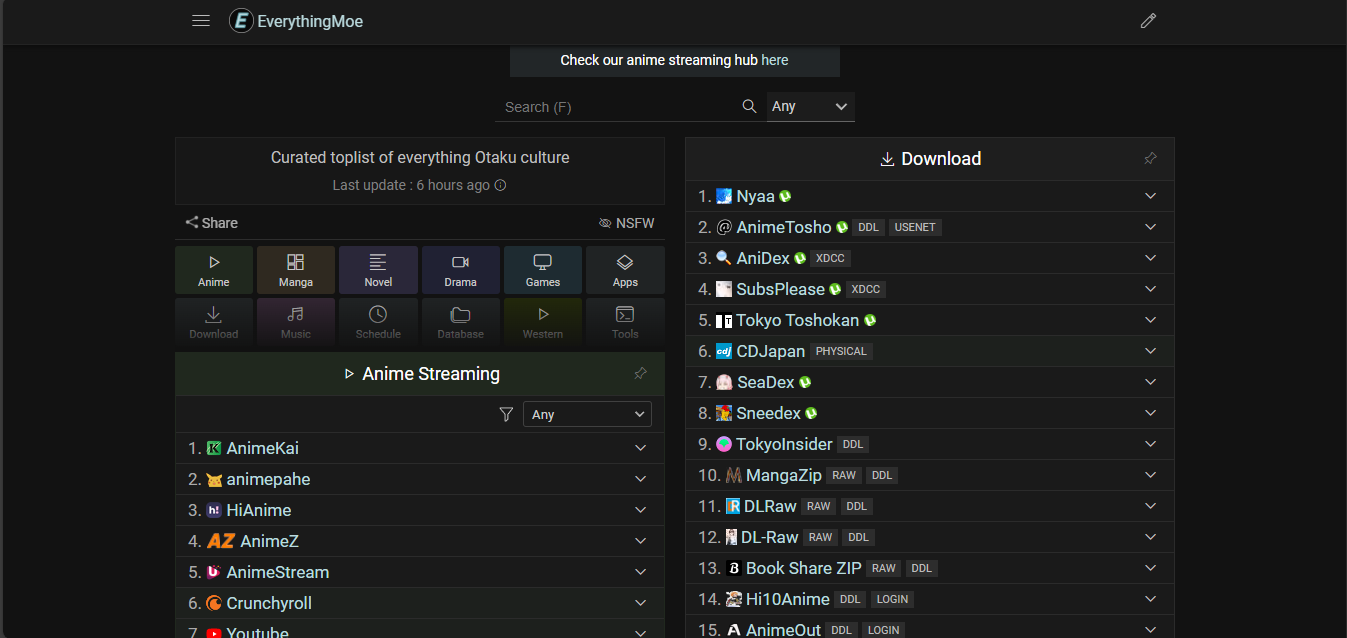This screenshot has width=1347, height=638.
Task: Click the Download section heading
Action: tap(930, 158)
